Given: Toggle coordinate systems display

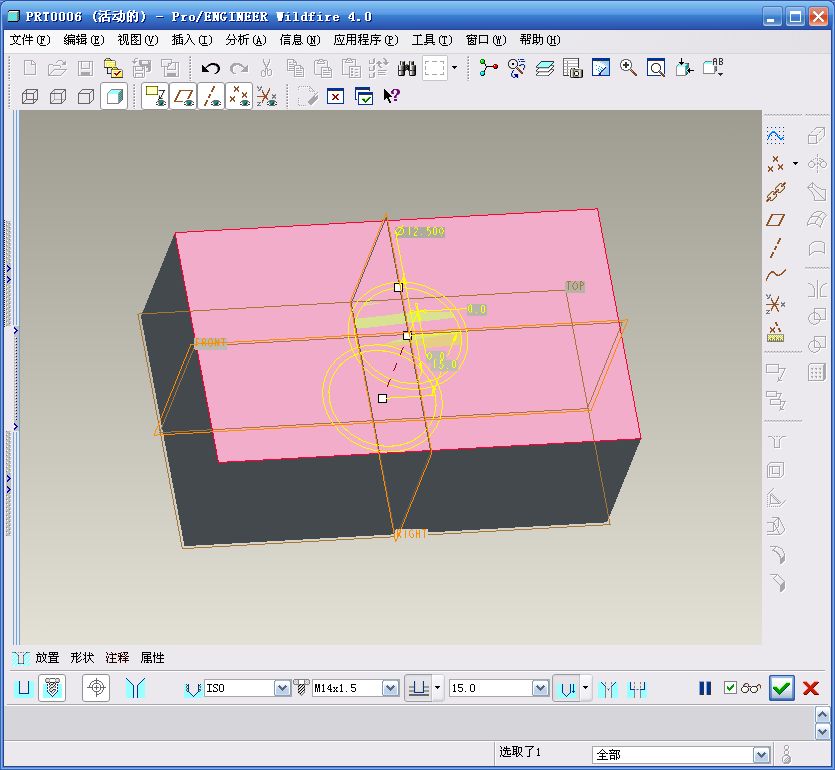Looking at the screenshot, I should point(267,96).
